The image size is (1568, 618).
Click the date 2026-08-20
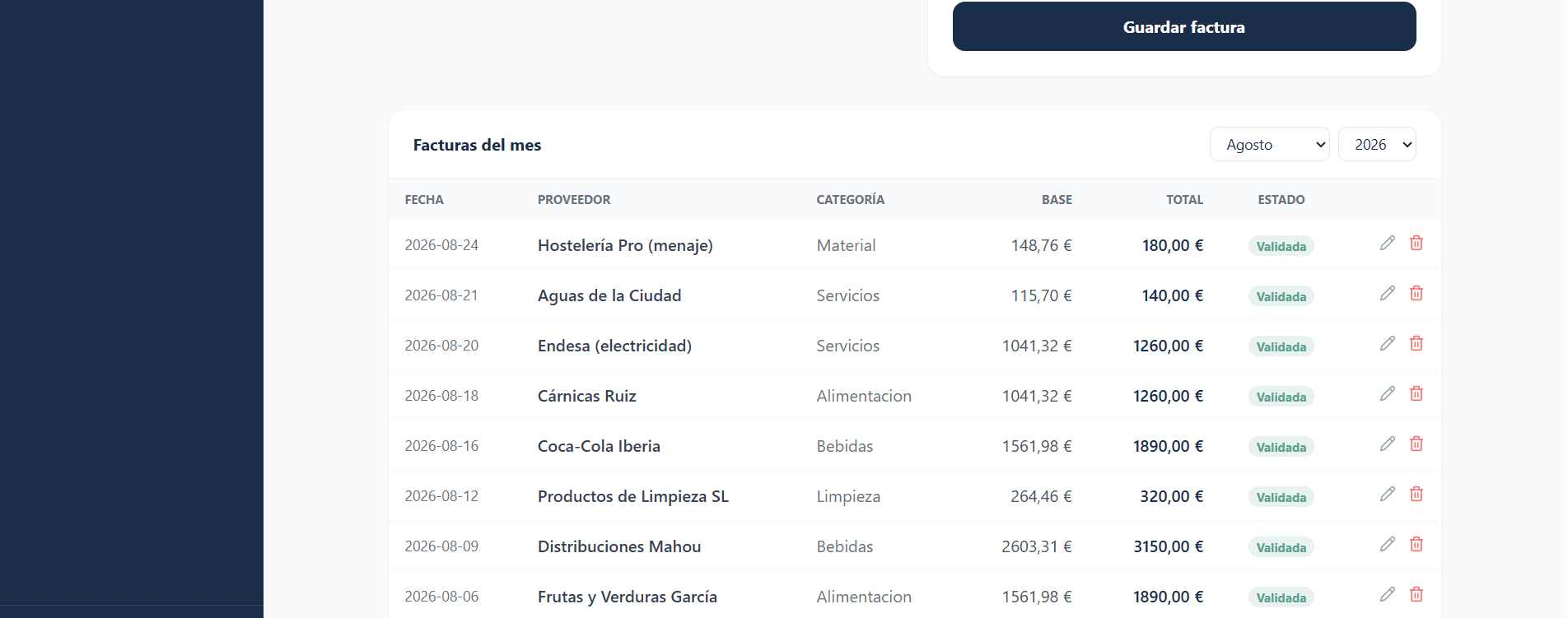click(441, 346)
